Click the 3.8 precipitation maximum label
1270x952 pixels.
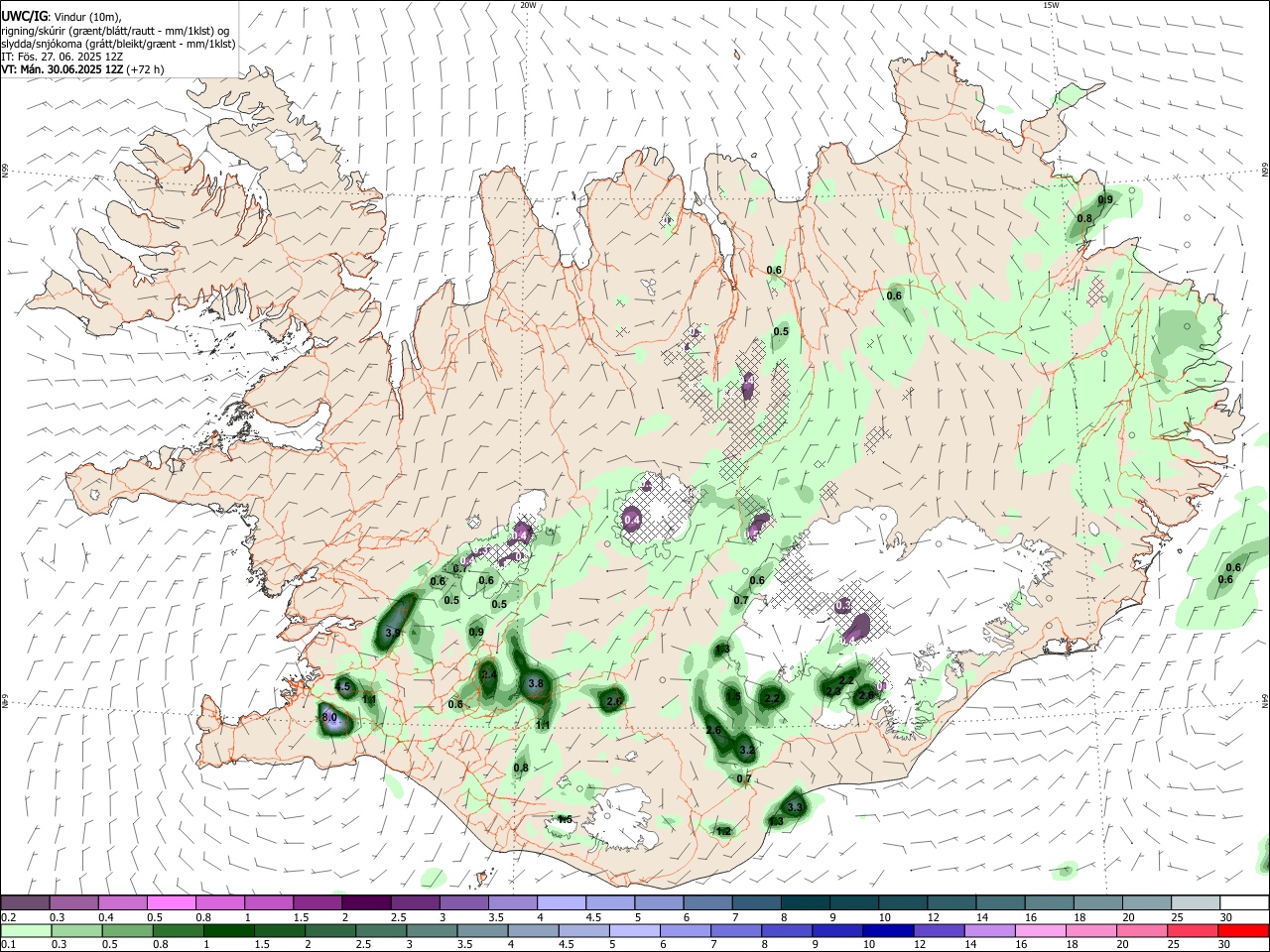point(536,684)
